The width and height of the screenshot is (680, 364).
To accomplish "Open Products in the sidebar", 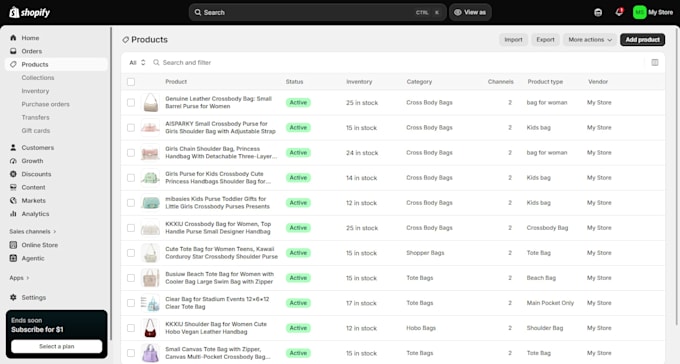I will tap(56, 64).
